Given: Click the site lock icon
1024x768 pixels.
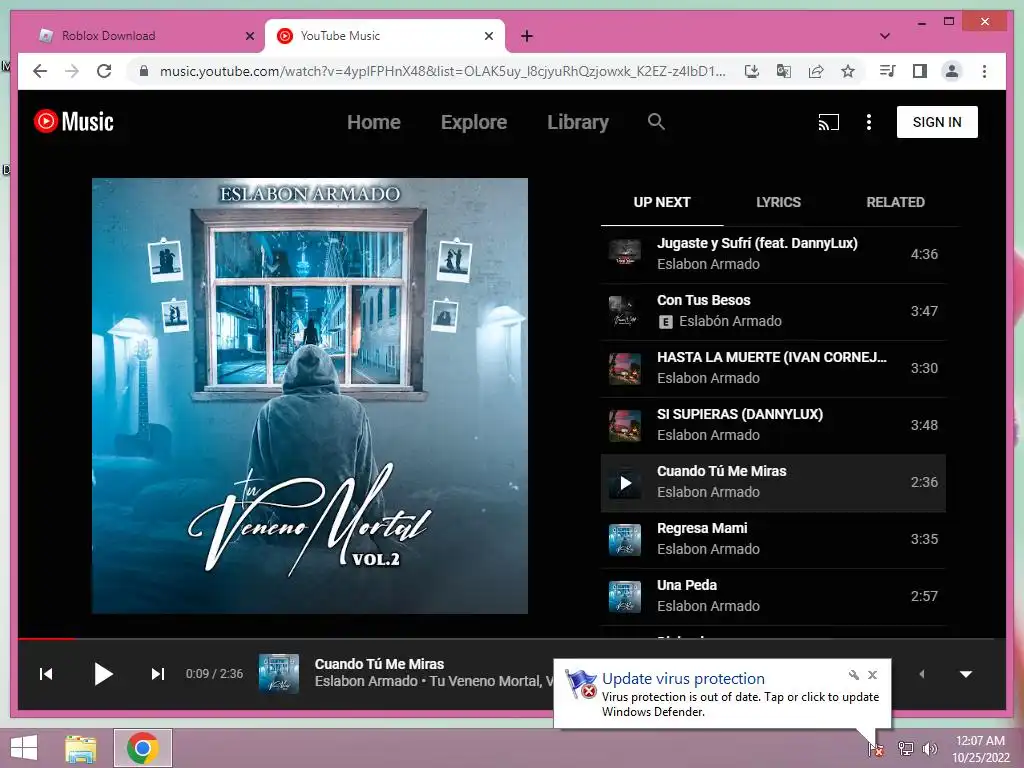Looking at the screenshot, I should (144, 71).
